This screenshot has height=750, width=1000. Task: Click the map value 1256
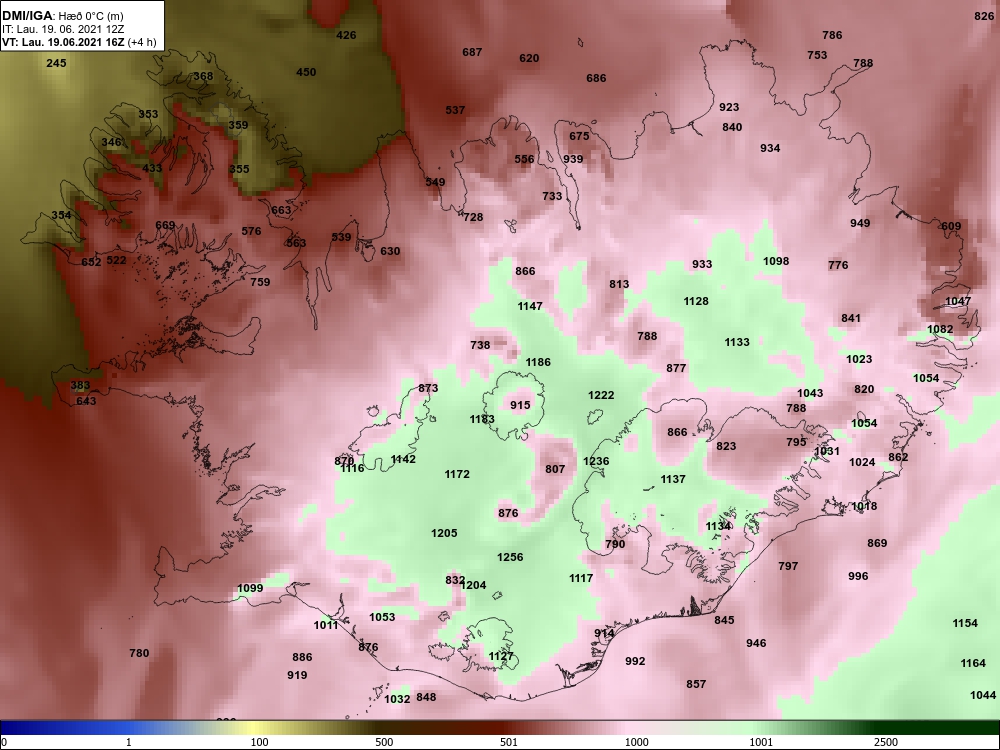click(510, 557)
